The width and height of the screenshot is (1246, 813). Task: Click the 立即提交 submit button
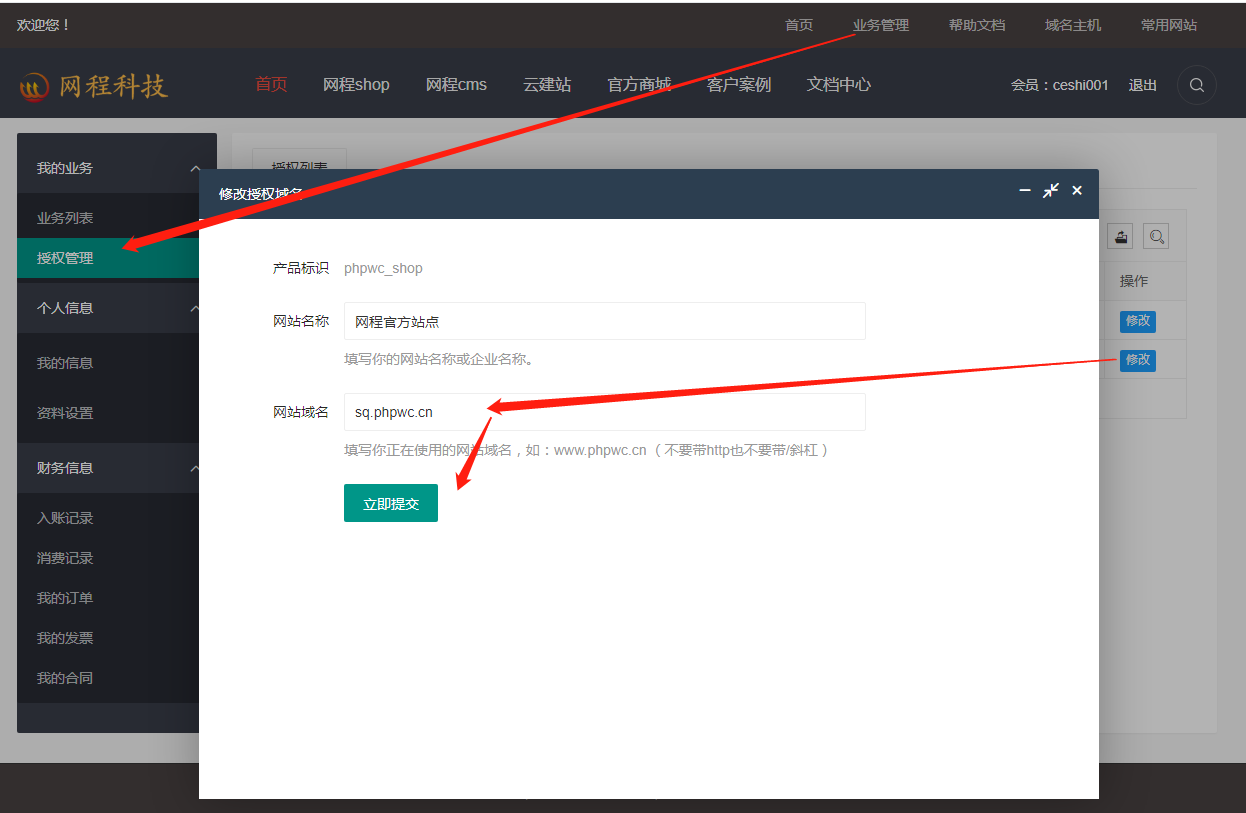(x=390, y=503)
